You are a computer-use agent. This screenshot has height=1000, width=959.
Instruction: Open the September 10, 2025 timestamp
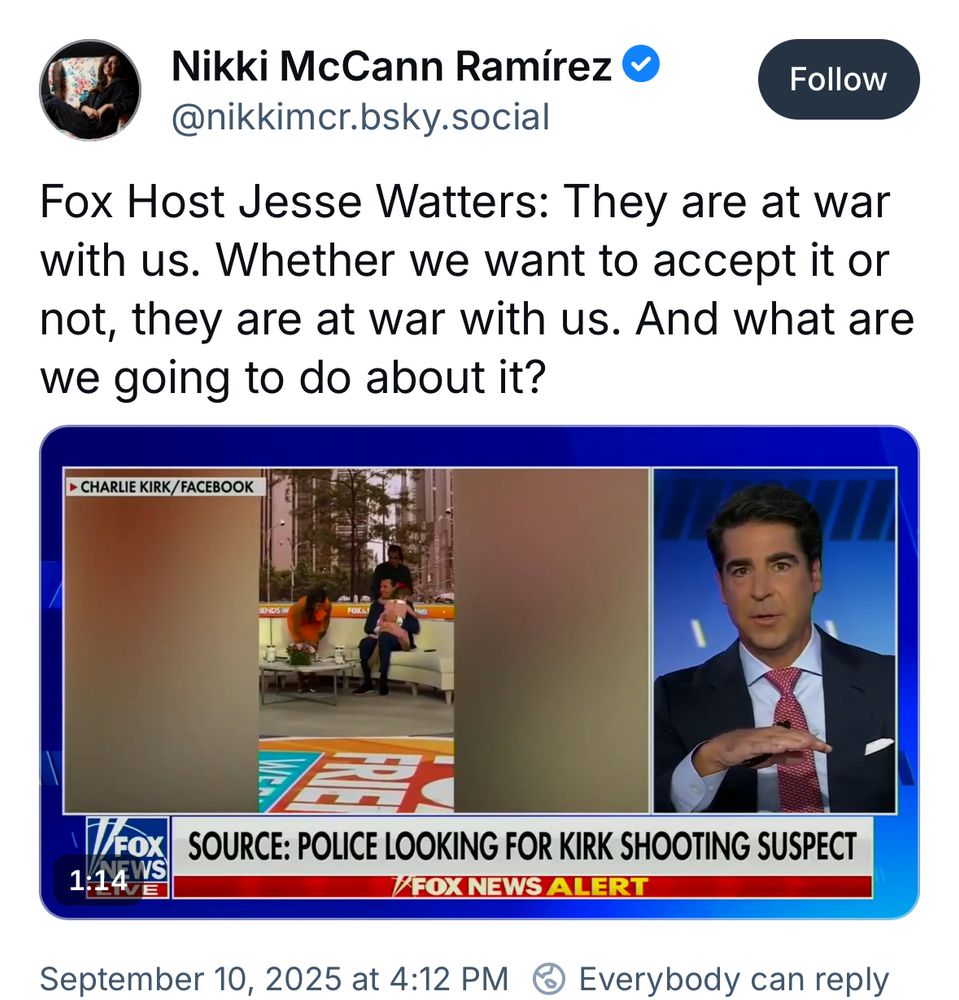pos(274,979)
